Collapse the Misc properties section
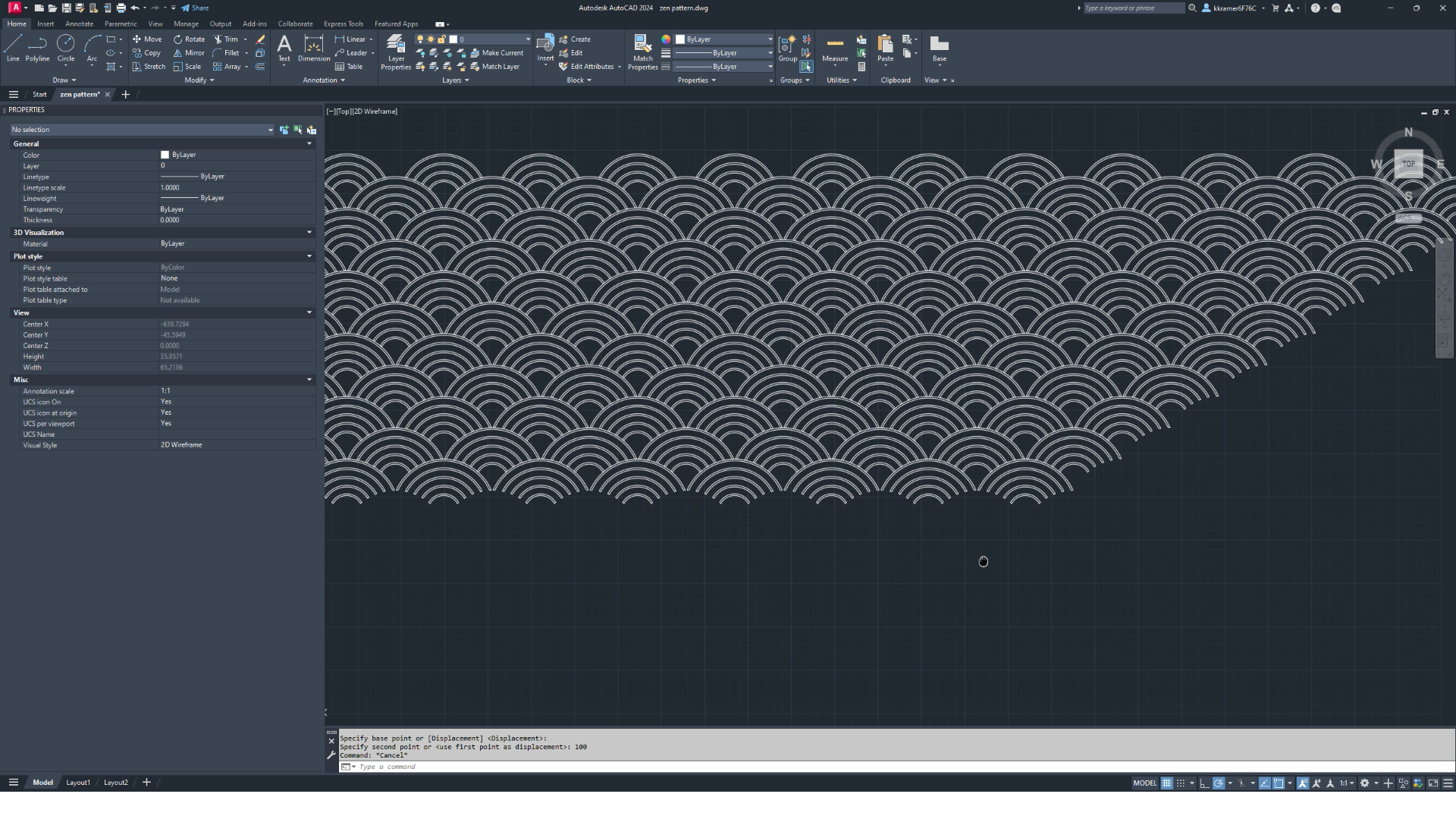Image resolution: width=1456 pixels, height=819 pixels. (x=309, y=379)
